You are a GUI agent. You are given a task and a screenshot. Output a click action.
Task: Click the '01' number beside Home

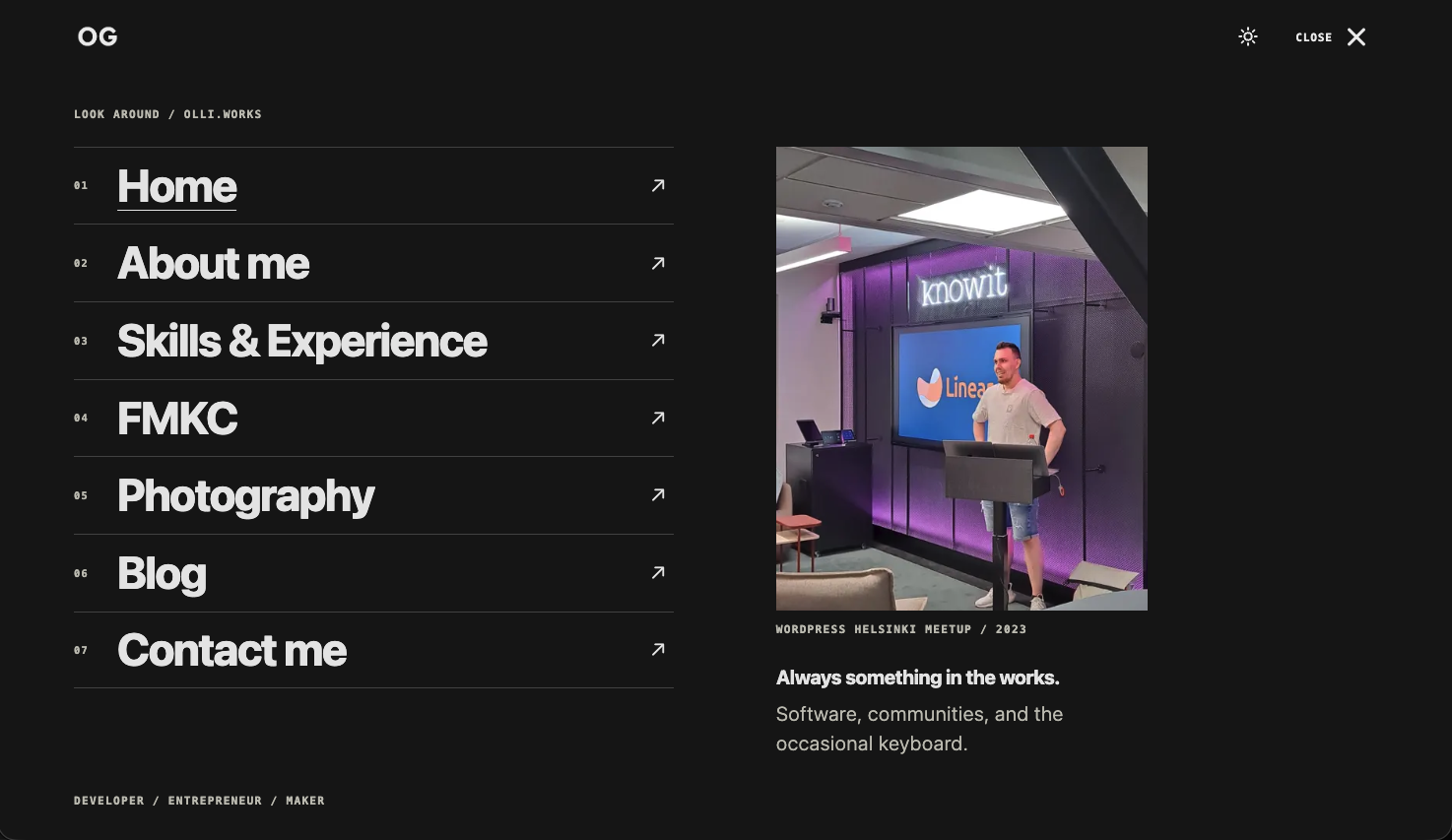point(81,185)
